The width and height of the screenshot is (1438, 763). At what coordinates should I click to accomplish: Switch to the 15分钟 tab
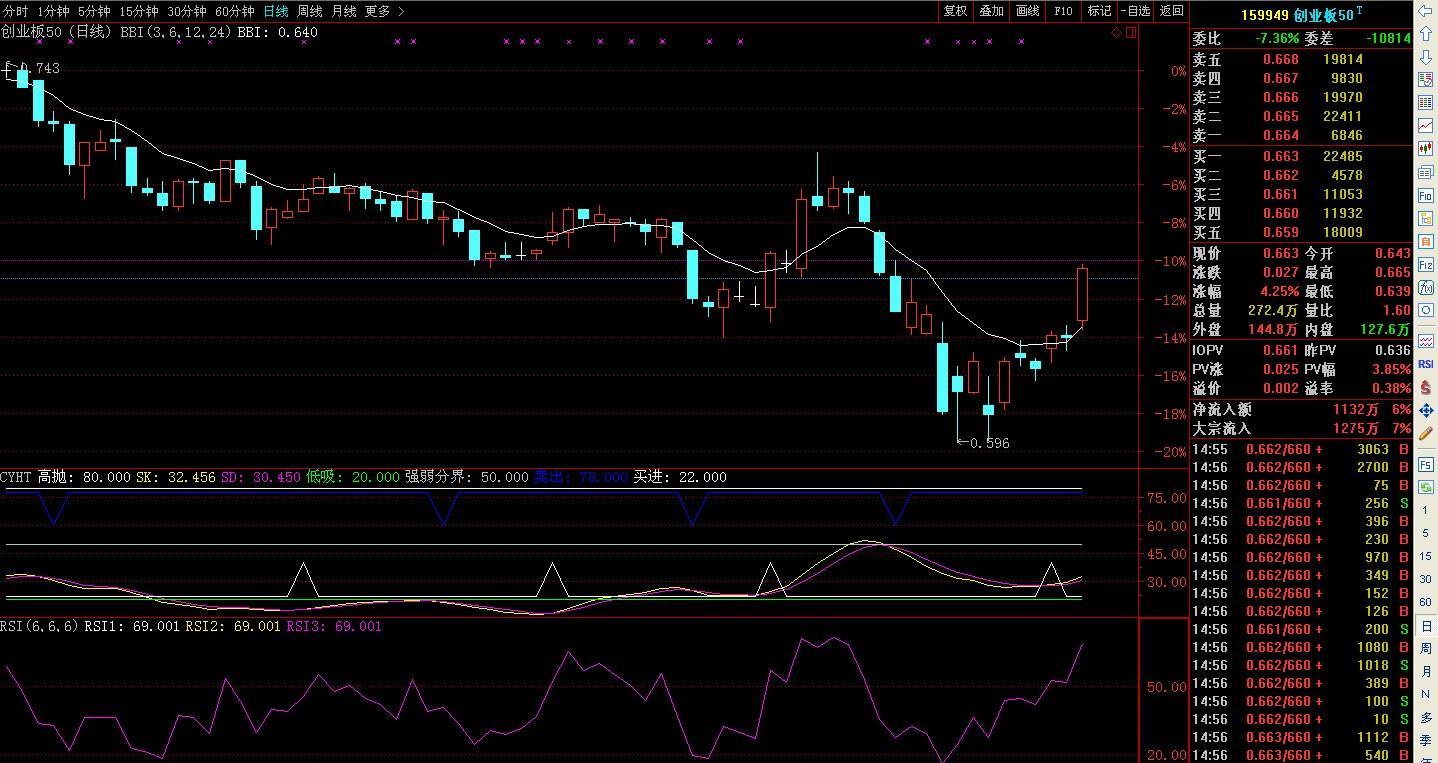pyautogui.click(x=138, y=11)
